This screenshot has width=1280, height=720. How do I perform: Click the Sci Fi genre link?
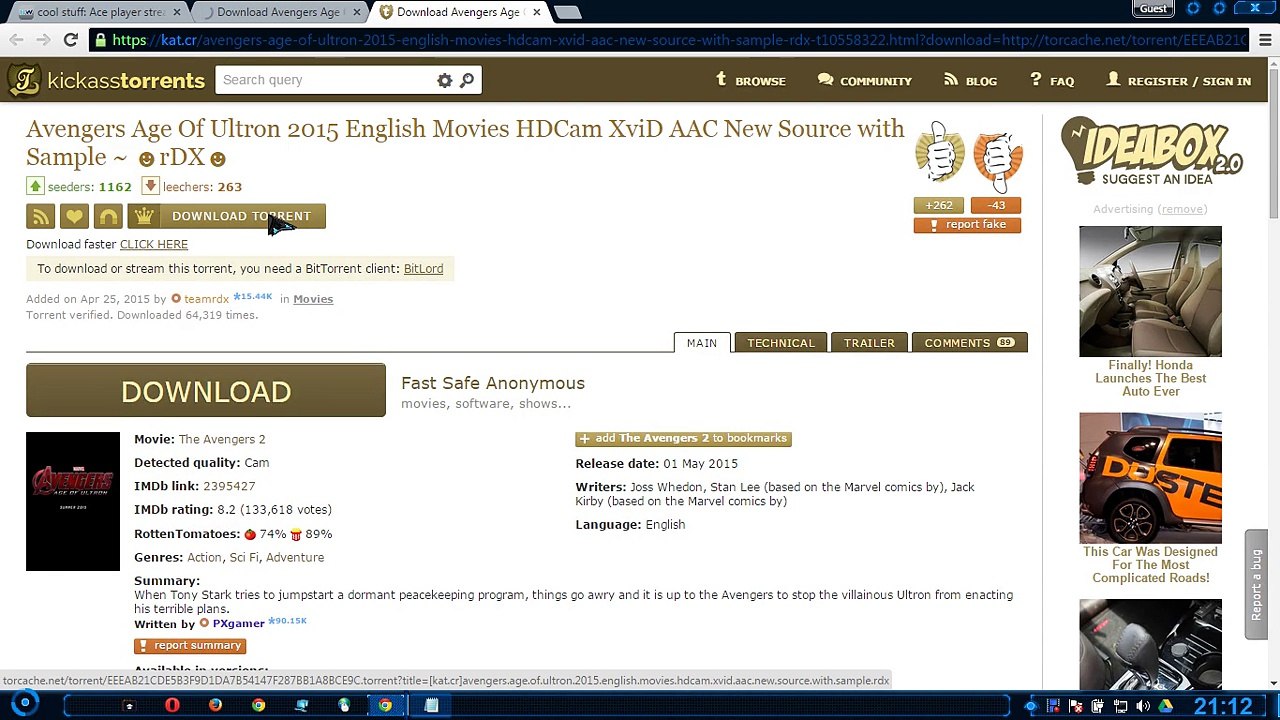point(244,557)
